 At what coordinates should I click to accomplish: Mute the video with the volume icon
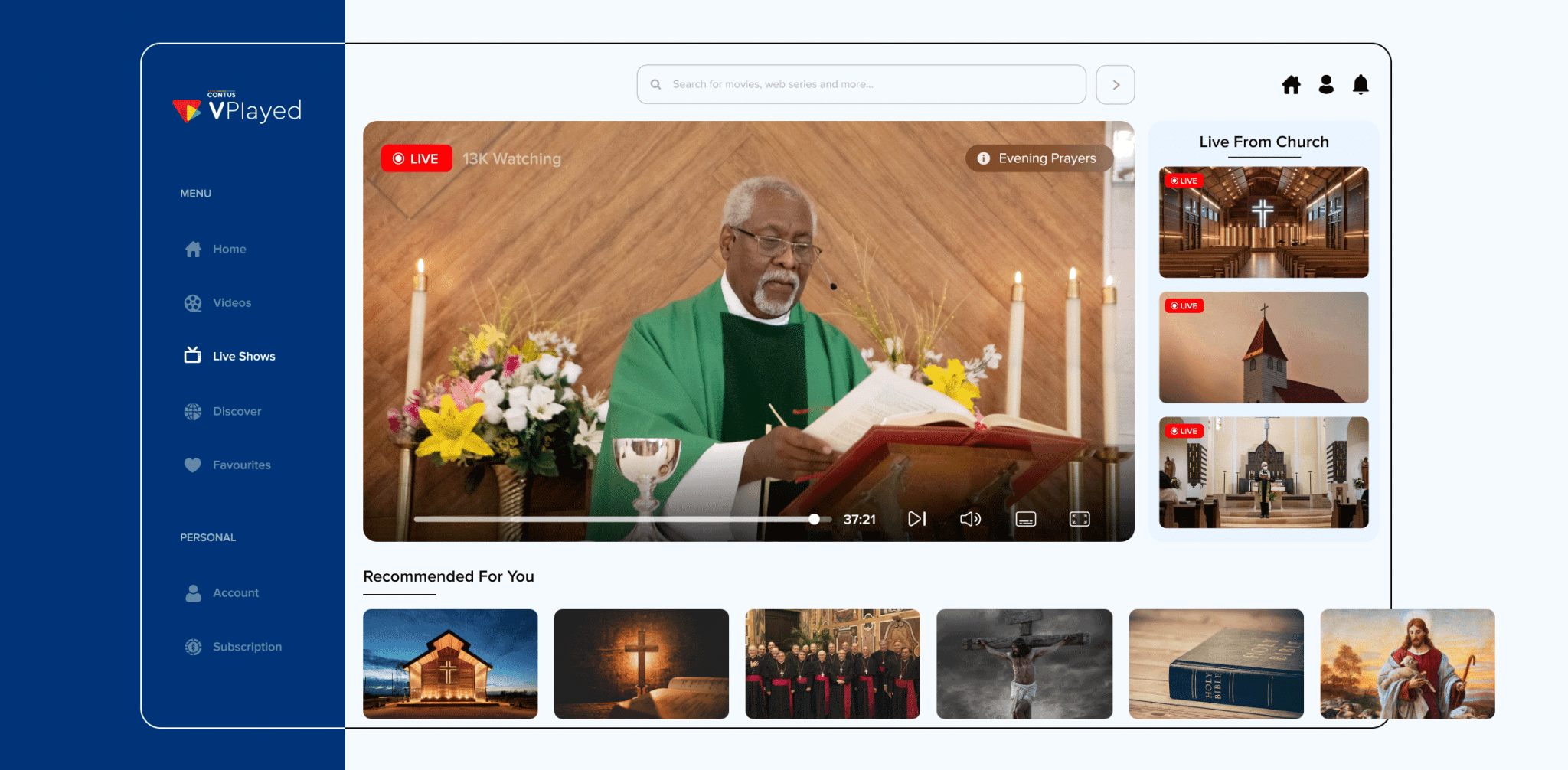point(970,518)
